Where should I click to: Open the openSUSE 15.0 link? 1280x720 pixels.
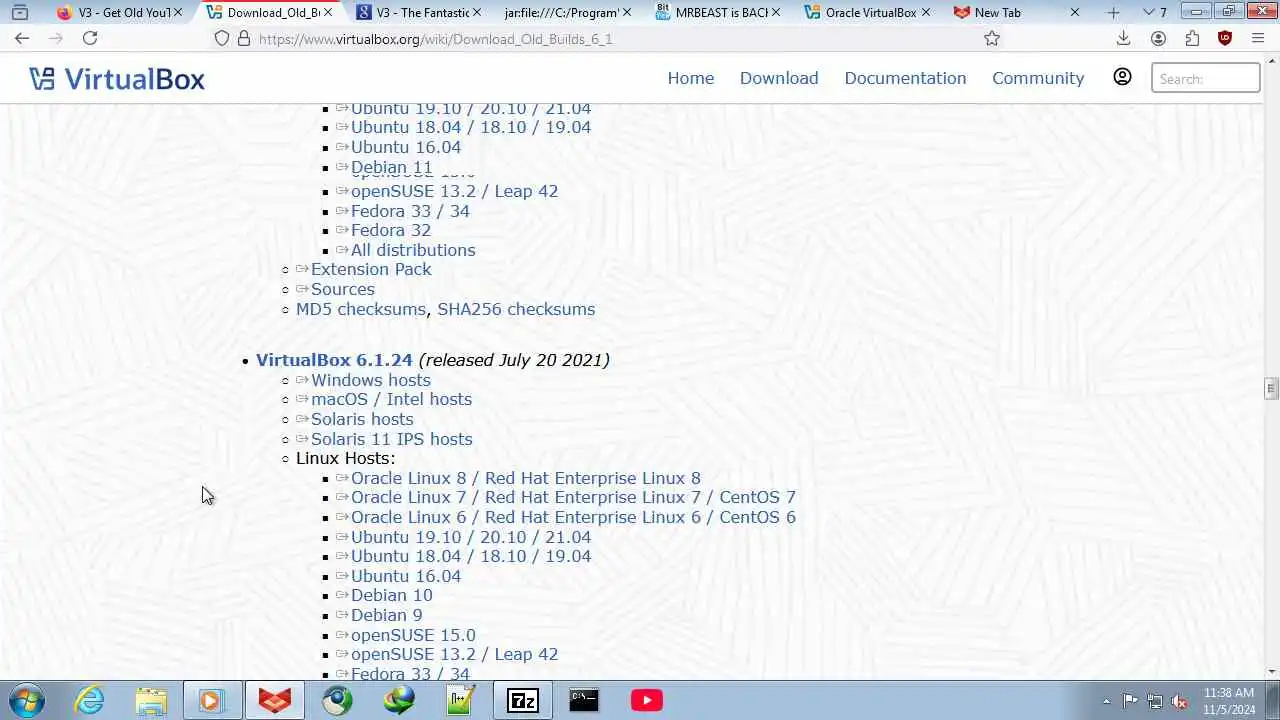point(413,635)
